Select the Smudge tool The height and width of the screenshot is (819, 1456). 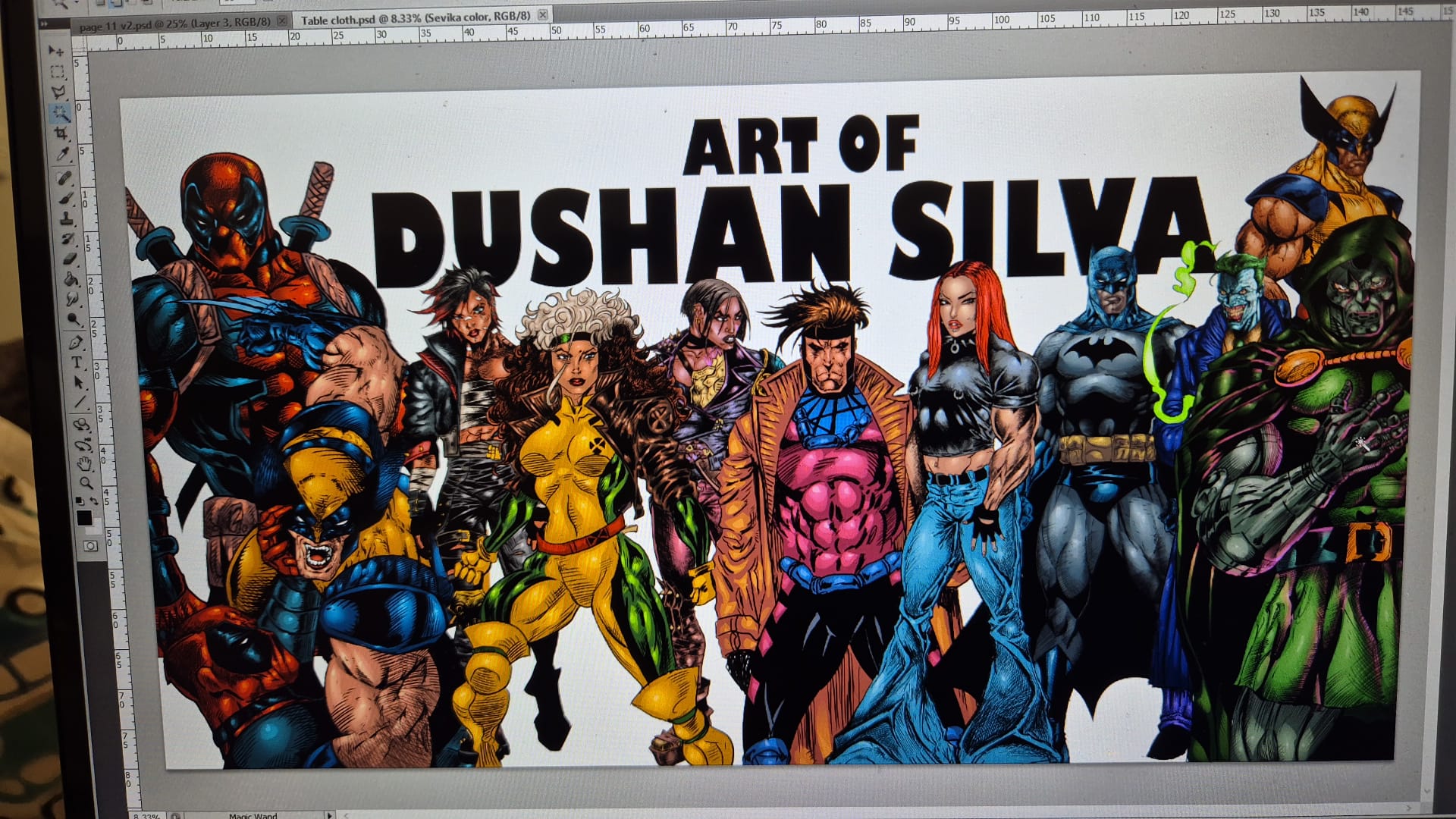(x=72, y=298)
